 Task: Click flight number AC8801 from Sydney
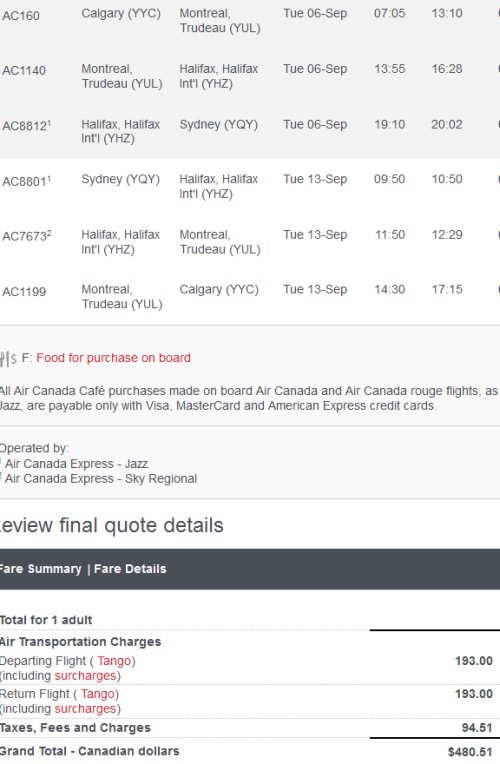tap(26, 181)
